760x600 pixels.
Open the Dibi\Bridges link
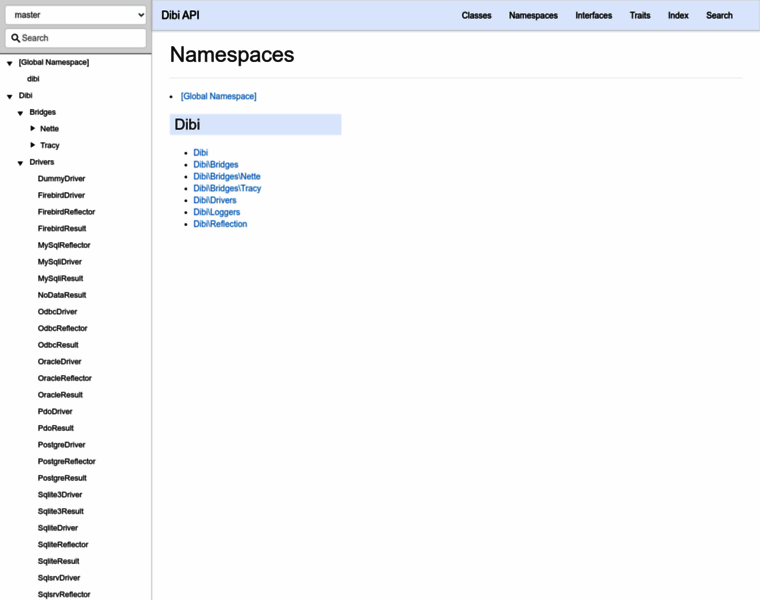216,164
